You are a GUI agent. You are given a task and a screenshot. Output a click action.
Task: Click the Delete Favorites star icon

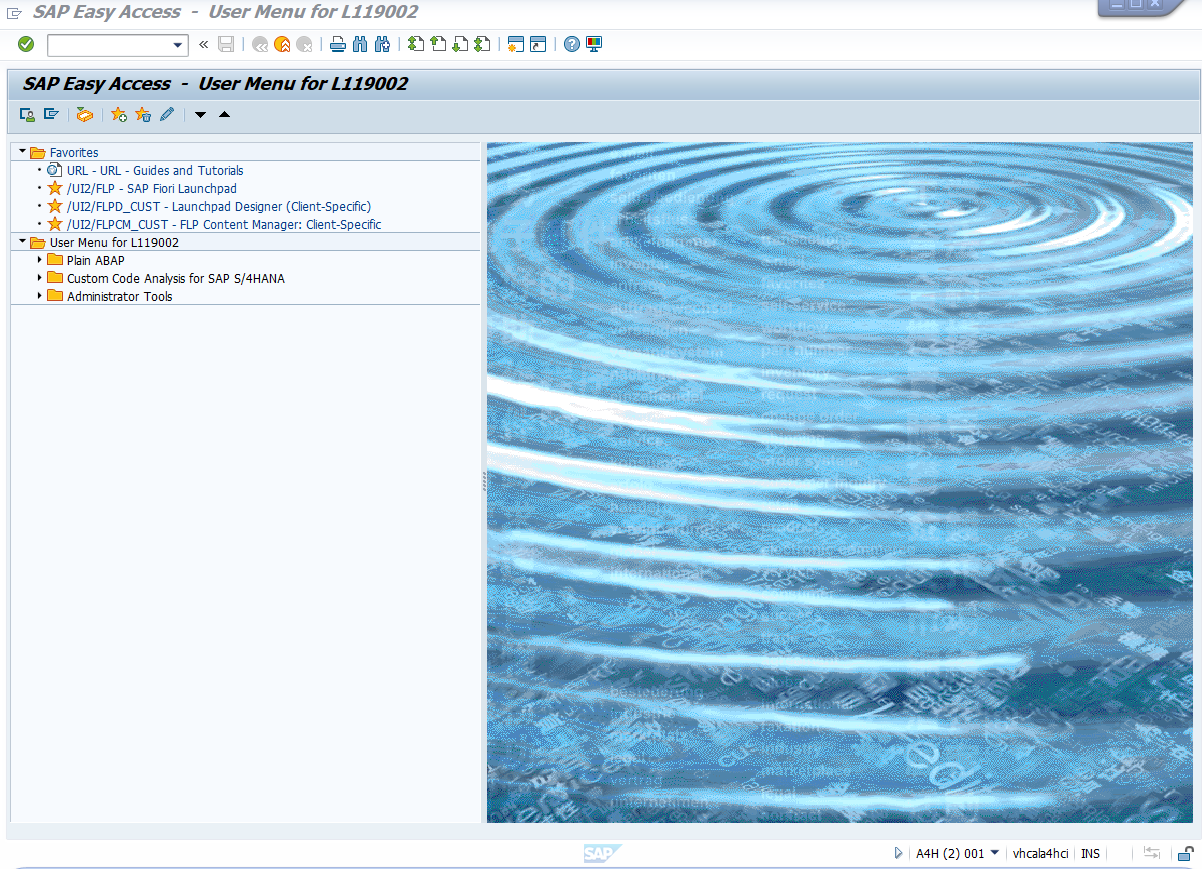point(143,115)
